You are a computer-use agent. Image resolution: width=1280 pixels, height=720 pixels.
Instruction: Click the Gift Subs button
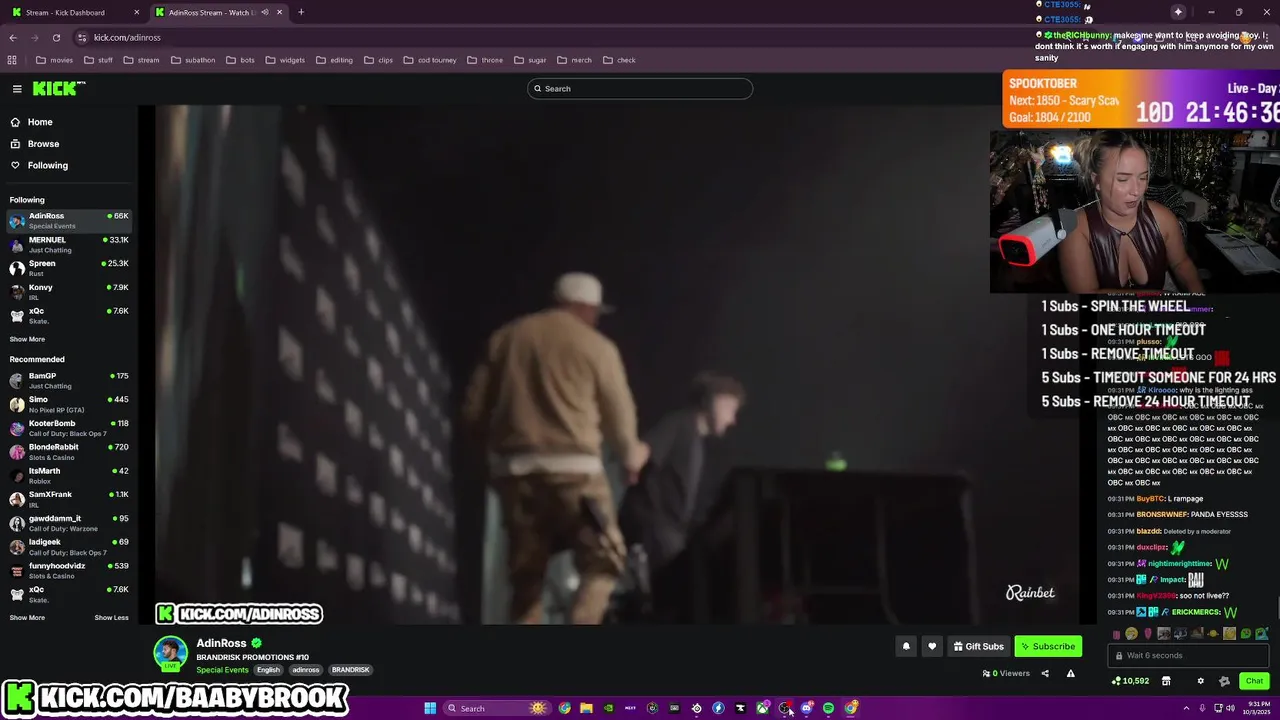[x=978, y=646]
